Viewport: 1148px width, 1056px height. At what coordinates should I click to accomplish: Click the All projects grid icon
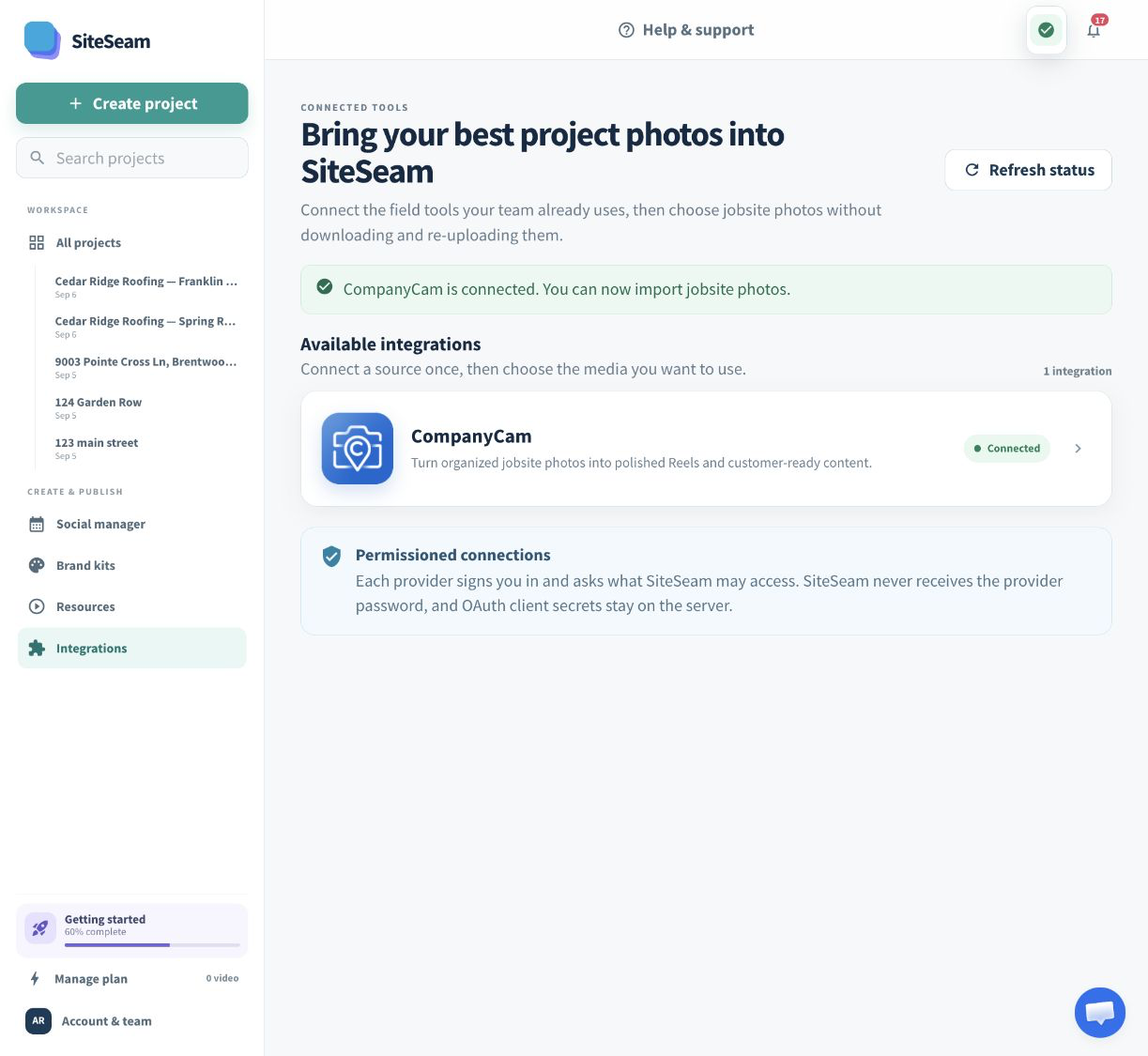37,242
